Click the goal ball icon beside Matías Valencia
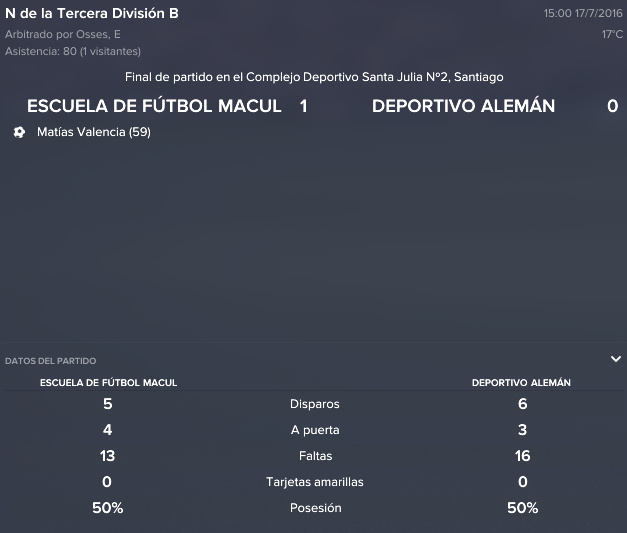The height and width of the screenshot is (533, 627). point(19,132)
